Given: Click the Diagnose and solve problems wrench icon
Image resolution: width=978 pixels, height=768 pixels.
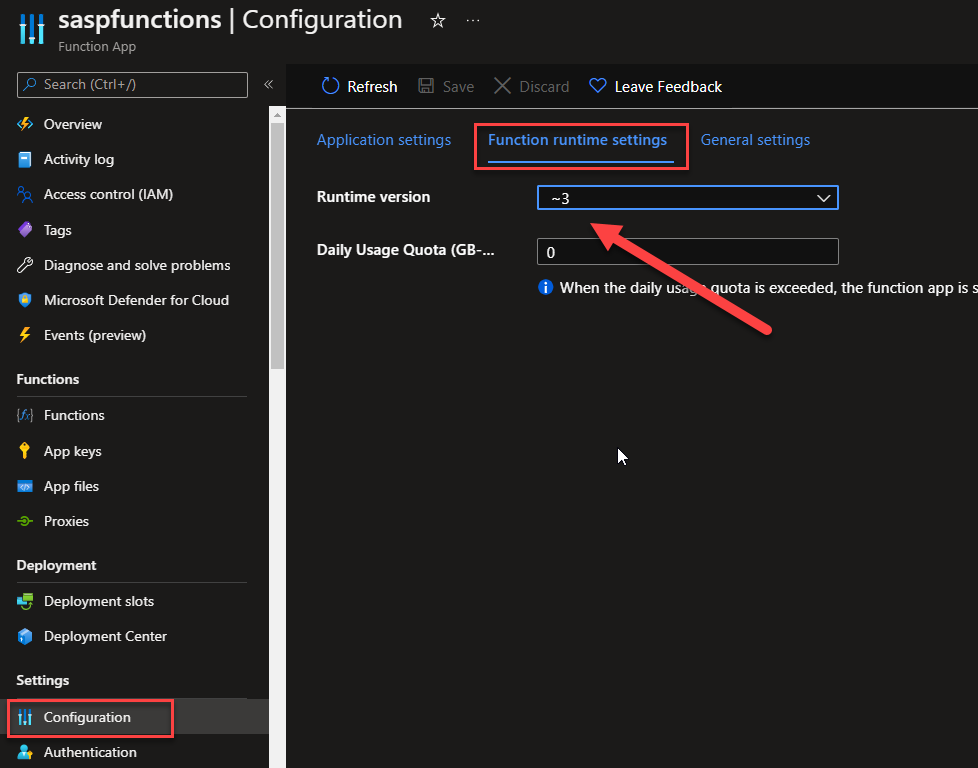Looking at the screenshot, I should coord(25,265).
